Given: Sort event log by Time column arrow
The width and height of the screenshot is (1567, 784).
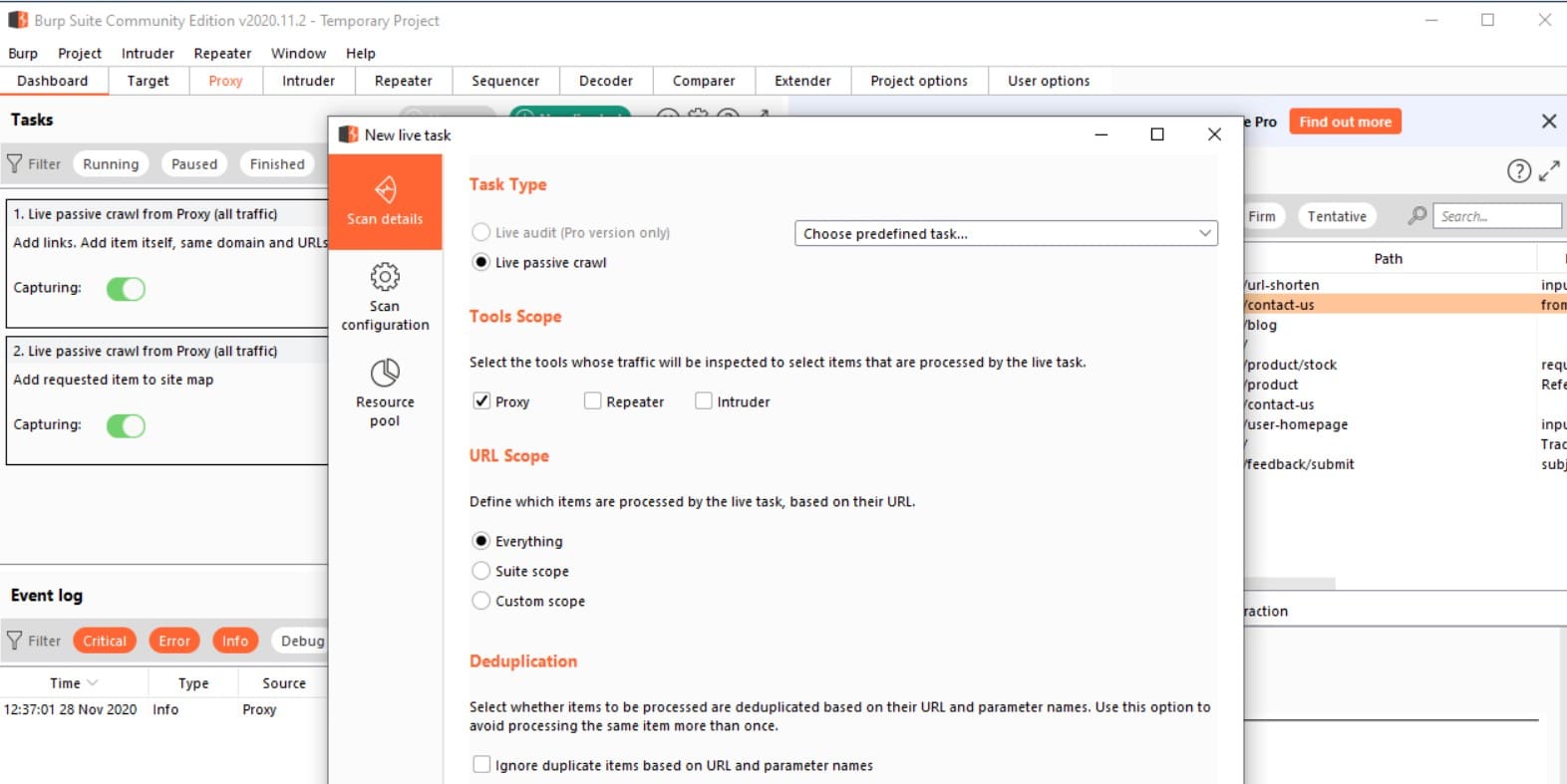Looking at the screenshot, I should (93, 683).
